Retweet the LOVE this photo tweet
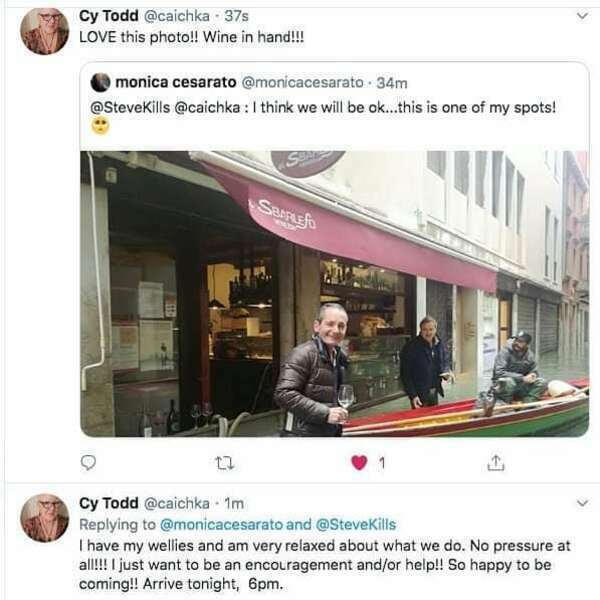 225,464
